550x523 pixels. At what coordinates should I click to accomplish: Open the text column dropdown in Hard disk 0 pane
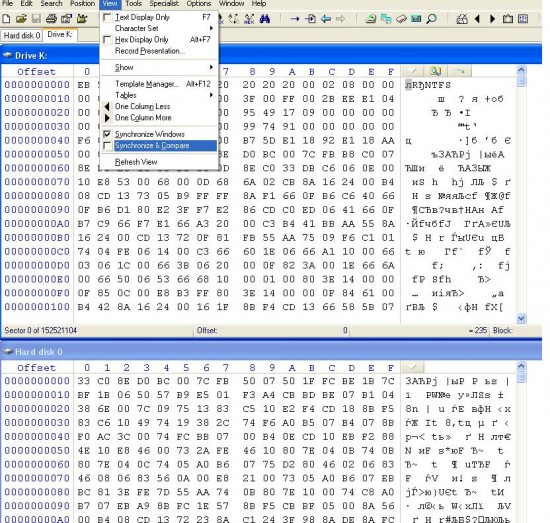pyautogui.click(x=412, y=367)
